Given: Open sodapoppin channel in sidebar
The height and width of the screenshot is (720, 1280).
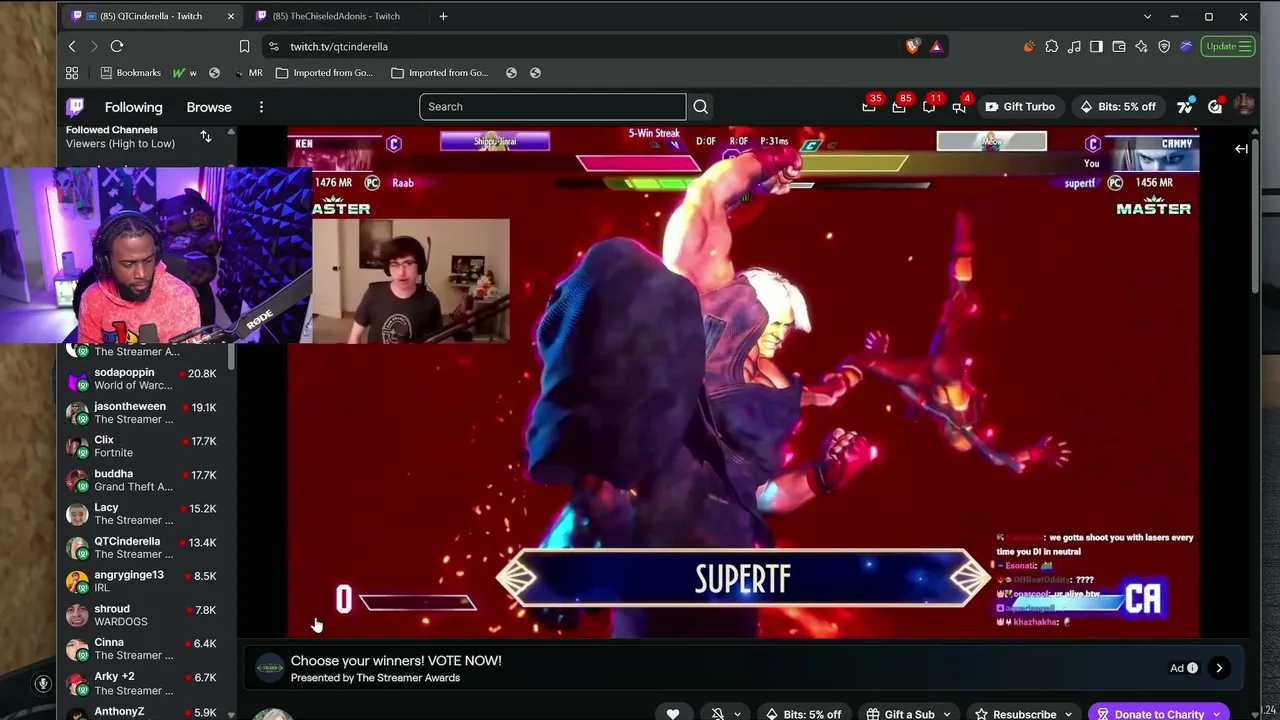Looking at the screenshot, I should coord(148,379).
